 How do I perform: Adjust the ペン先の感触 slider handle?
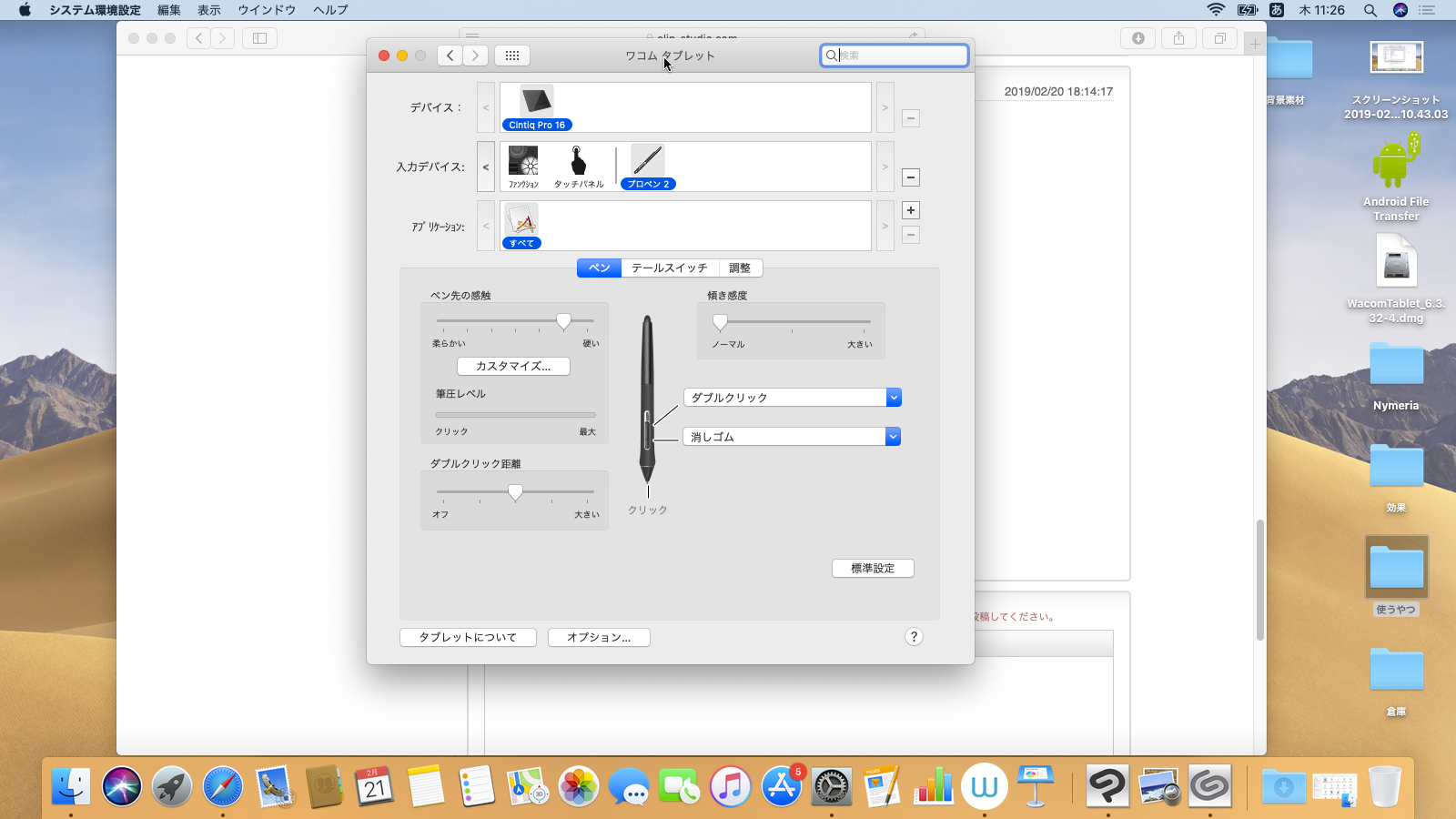(563, 321)
